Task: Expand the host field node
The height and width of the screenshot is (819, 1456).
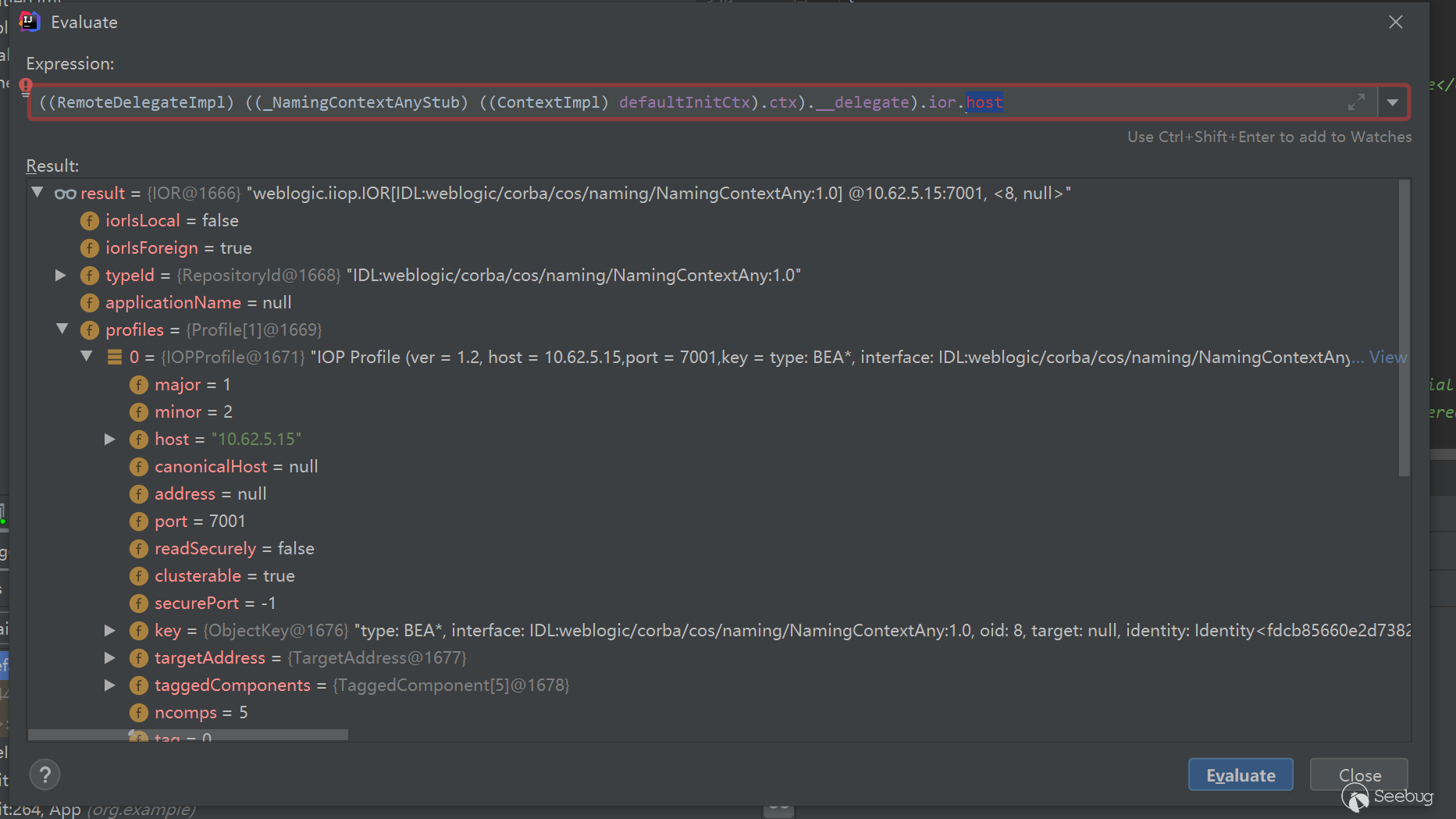Action: click(x=110, y=439)
